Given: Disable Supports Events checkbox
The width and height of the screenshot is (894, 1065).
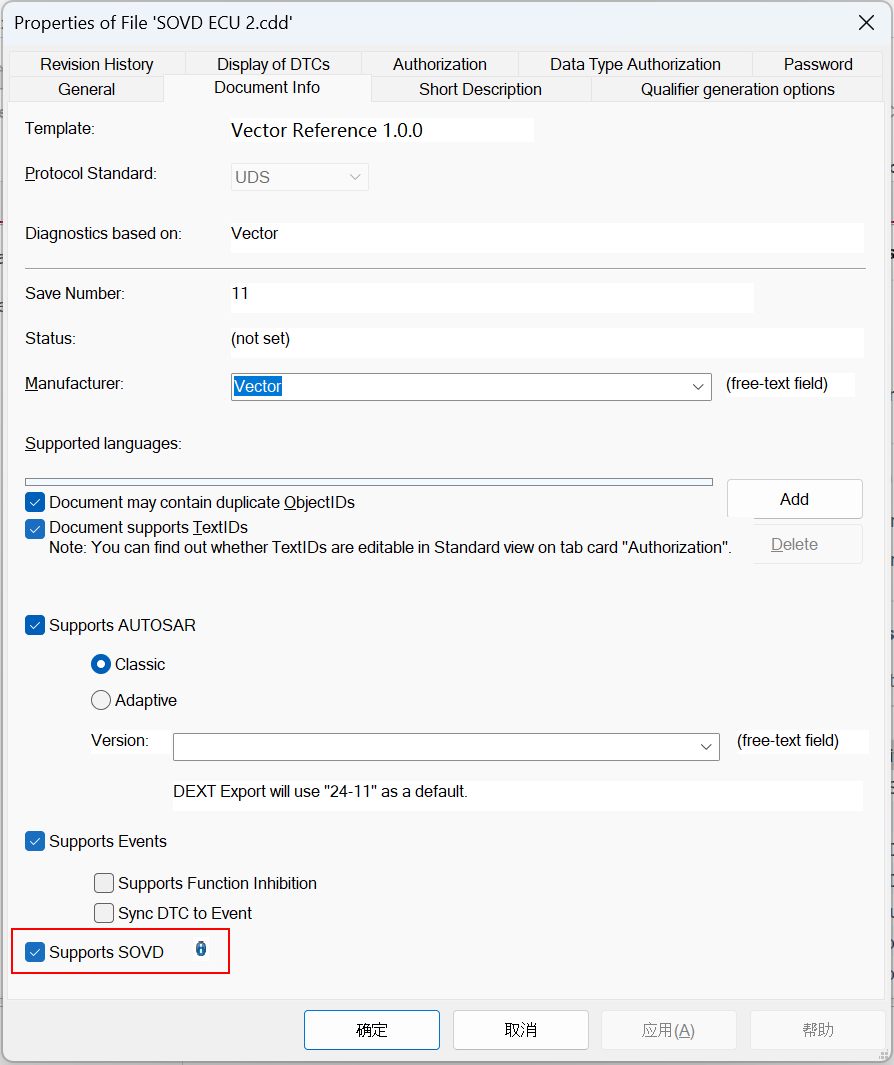Looking at the screenshot, I should coord(35,841).
